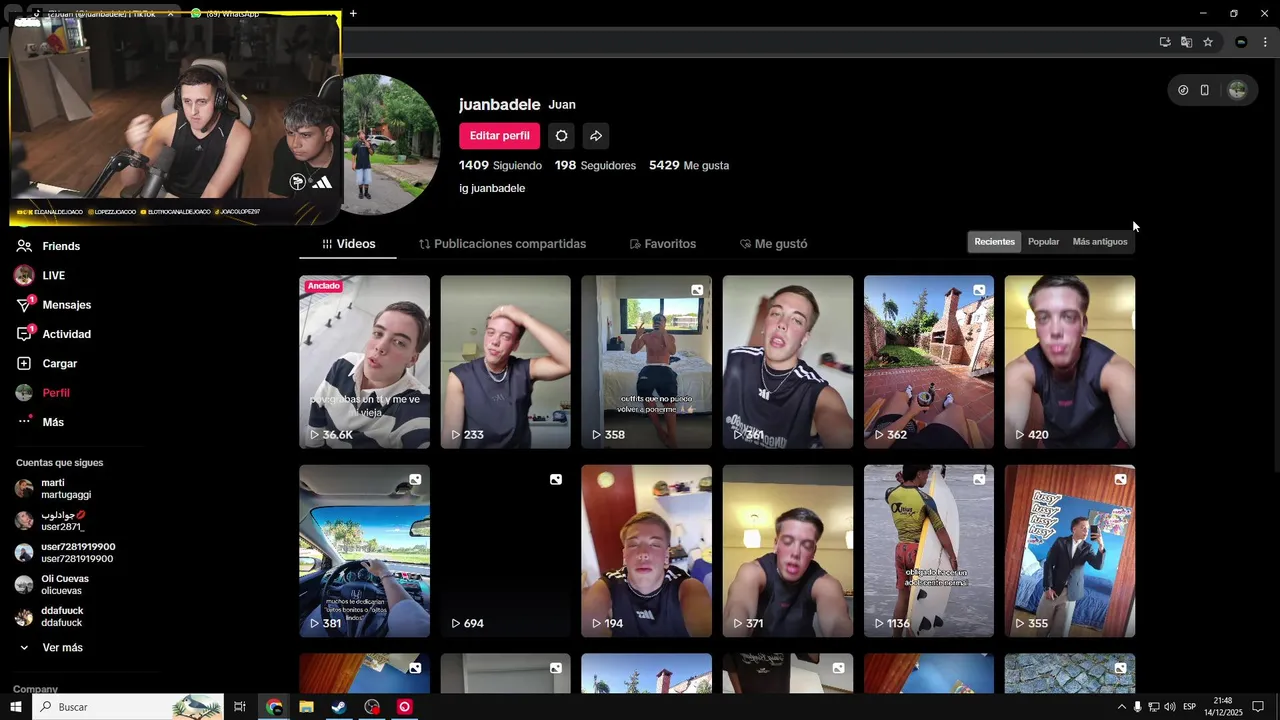Open the car video with 381 views
Image resolution: width=1280 pixels, height=720 pixels.
(x=364, y=551)
